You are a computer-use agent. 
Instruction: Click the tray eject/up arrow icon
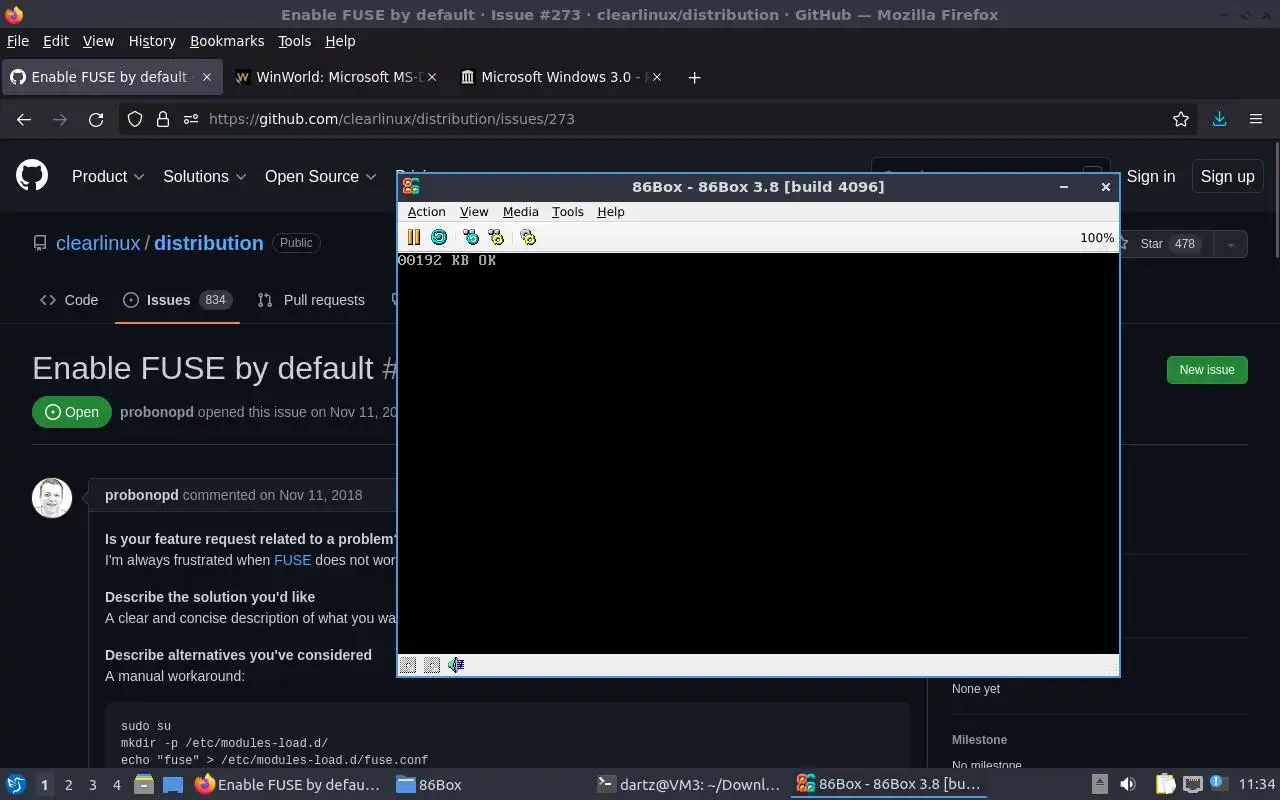[1099, 785]
